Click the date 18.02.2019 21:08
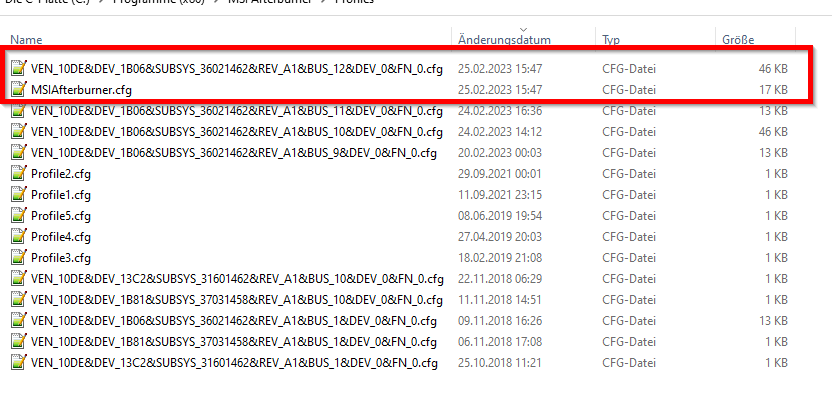Image resolution: width=832 pixels, height=397 pixels. tap(500, 258)
